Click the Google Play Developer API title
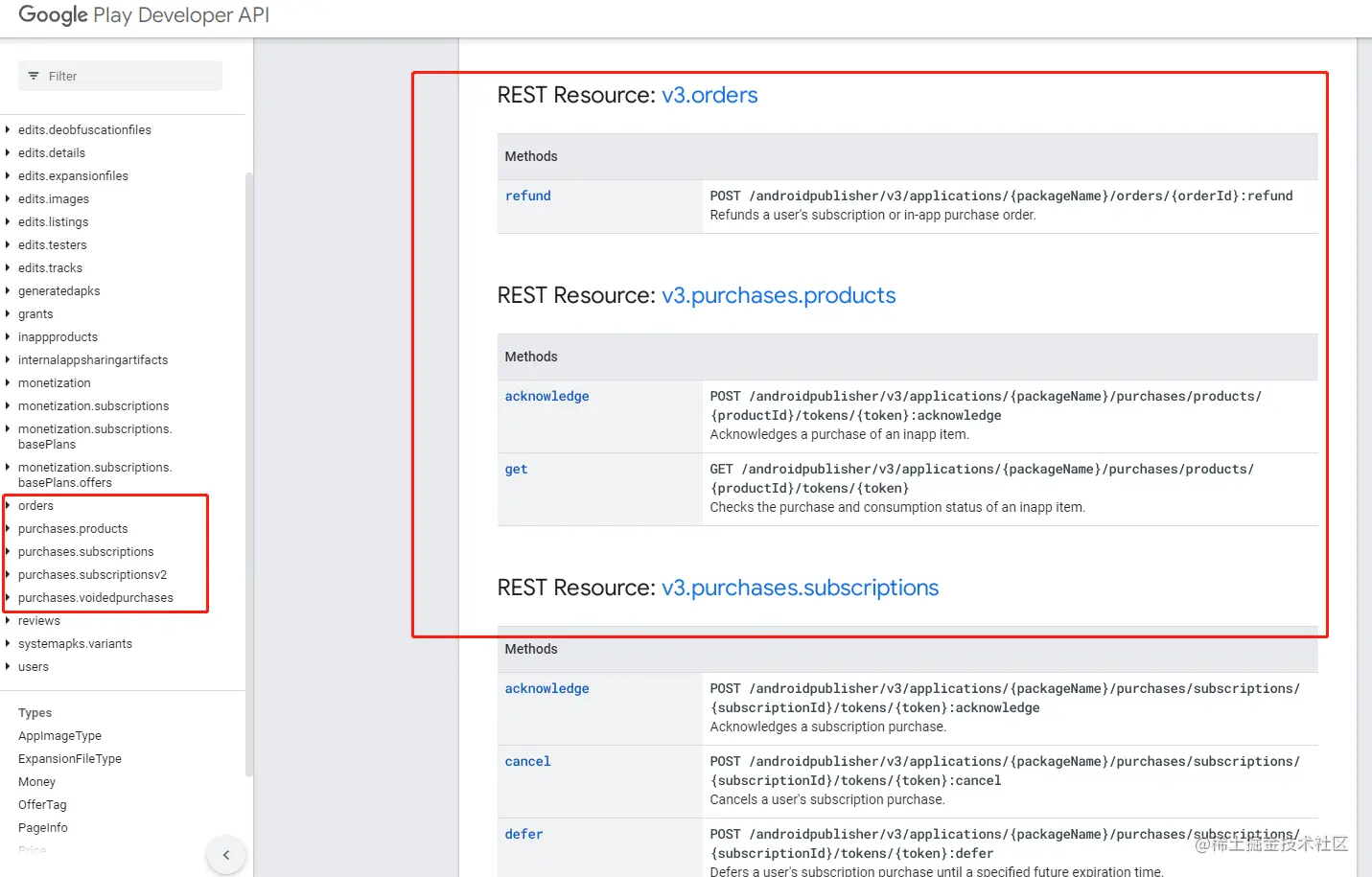This screenshot has height=877, width=1372. pyautogui.click(x=144, y=15)
